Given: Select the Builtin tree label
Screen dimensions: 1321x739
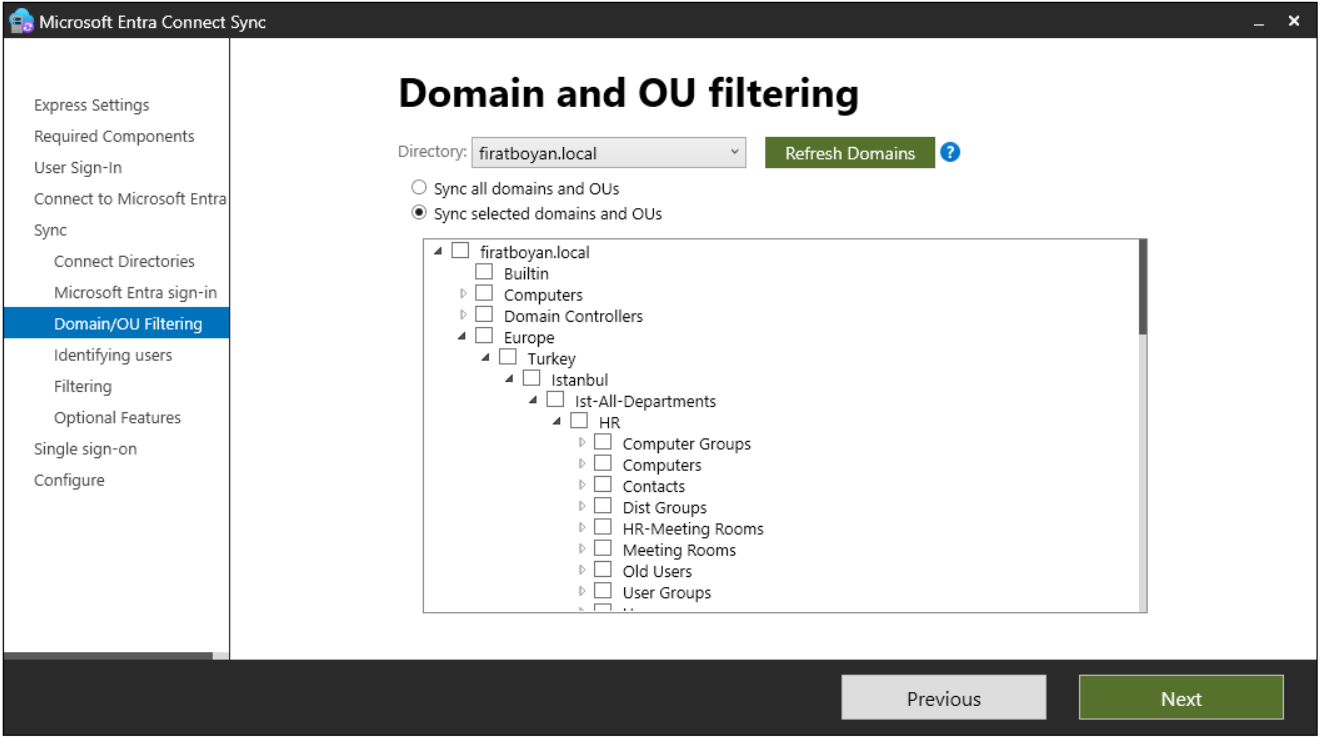Looking at the screenshot, I should [526, 273].
